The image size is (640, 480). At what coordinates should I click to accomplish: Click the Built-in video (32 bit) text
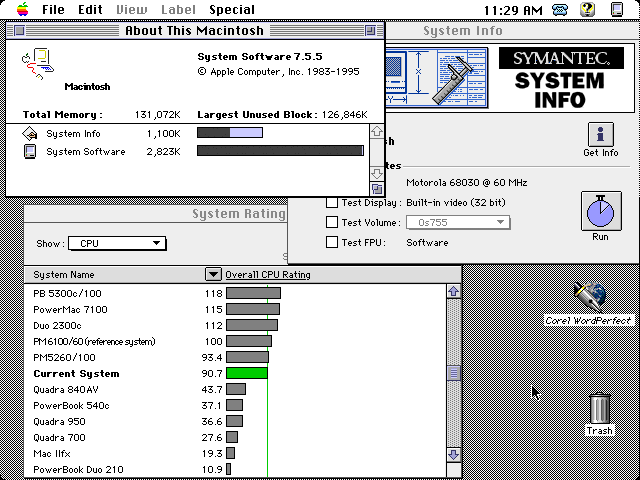pyautogui.click(x=456, y=202)
